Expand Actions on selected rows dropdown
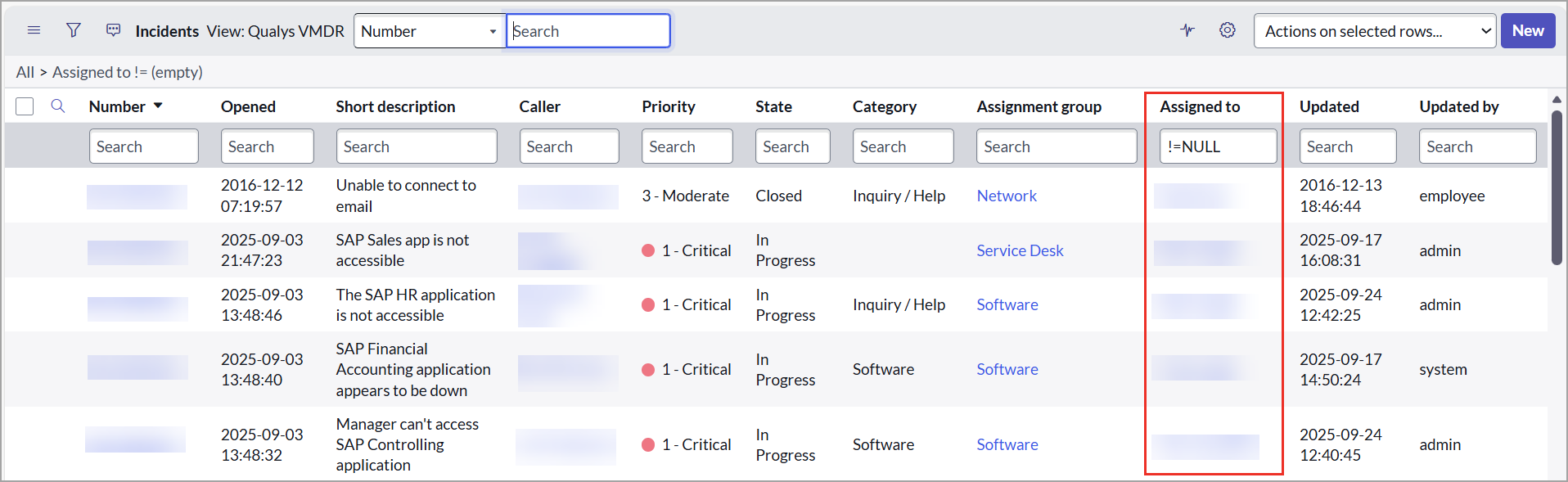Viewport: 1568px width, 482px height. [x=1375, y=31]
